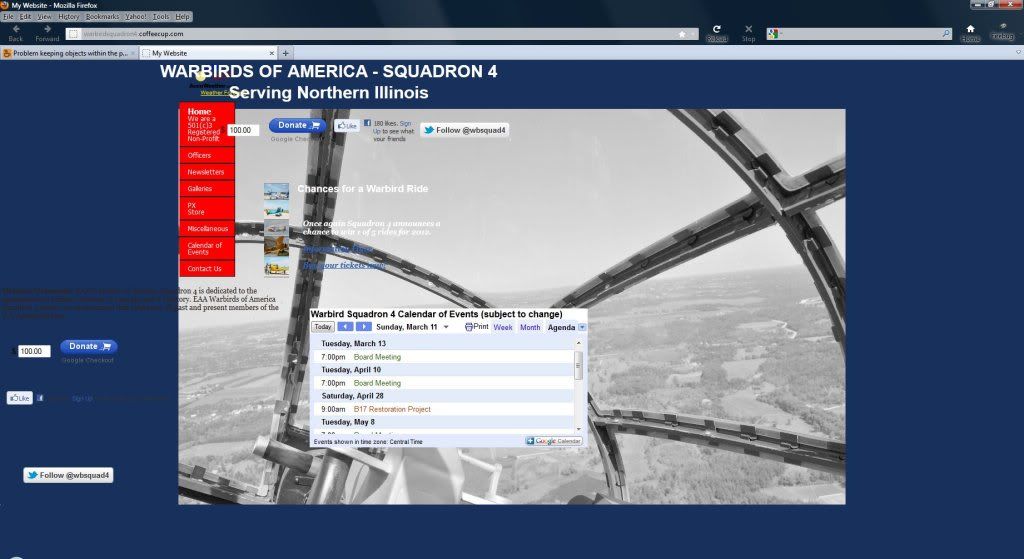The height and width of the screenshot is (559, 1024).
Task: Click the Google search box
Action: point(859,33)
